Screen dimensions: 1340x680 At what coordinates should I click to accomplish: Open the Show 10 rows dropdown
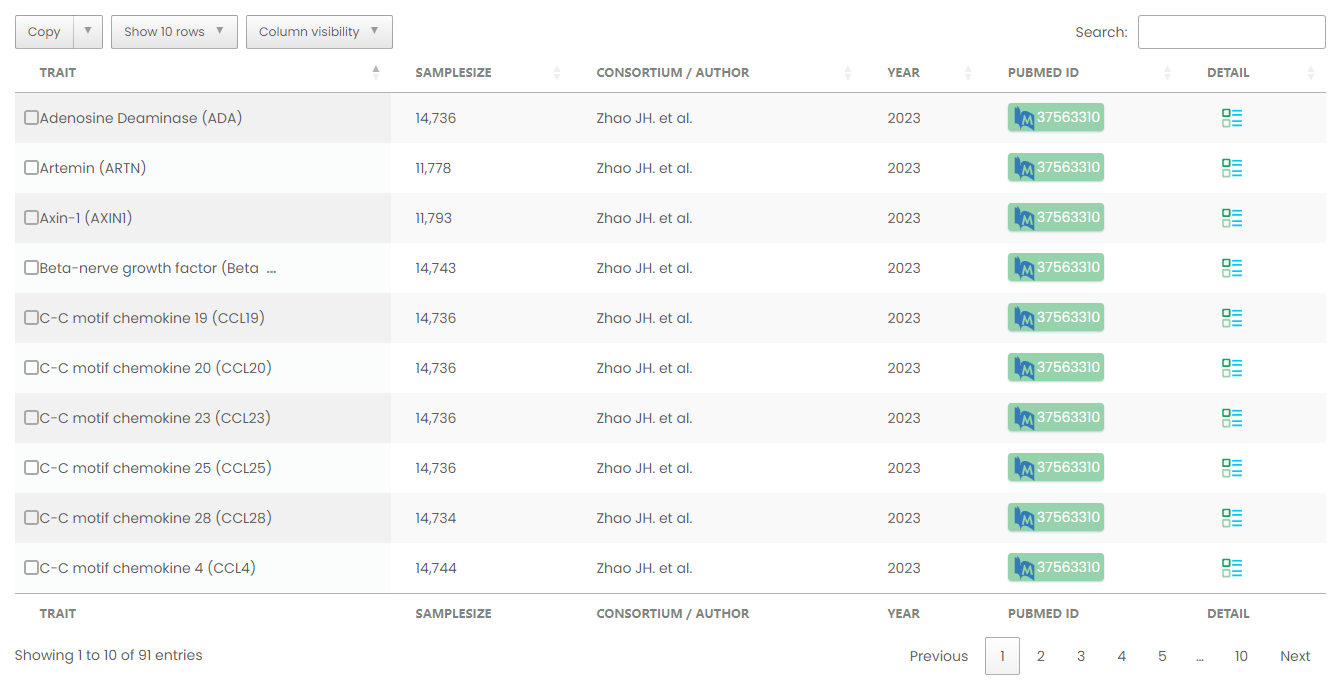pos(174,32)
